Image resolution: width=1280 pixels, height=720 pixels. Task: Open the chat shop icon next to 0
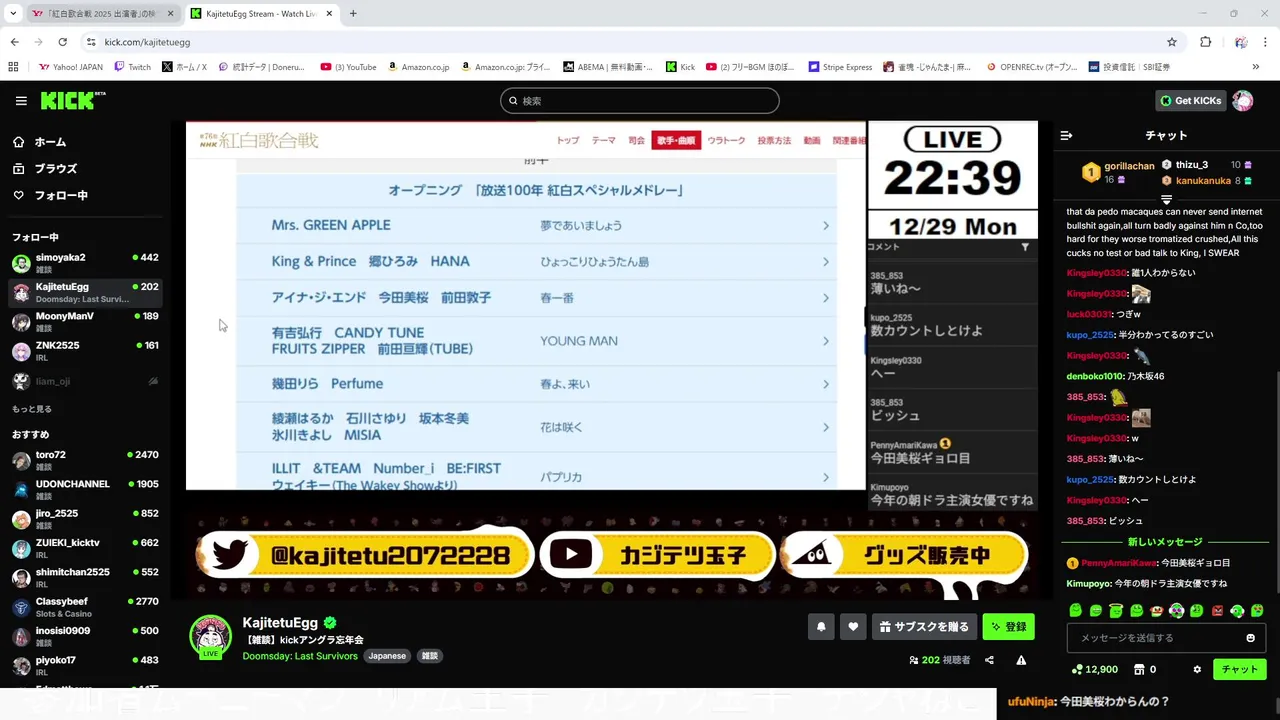pyautogui.click(x=1138, y=670)
